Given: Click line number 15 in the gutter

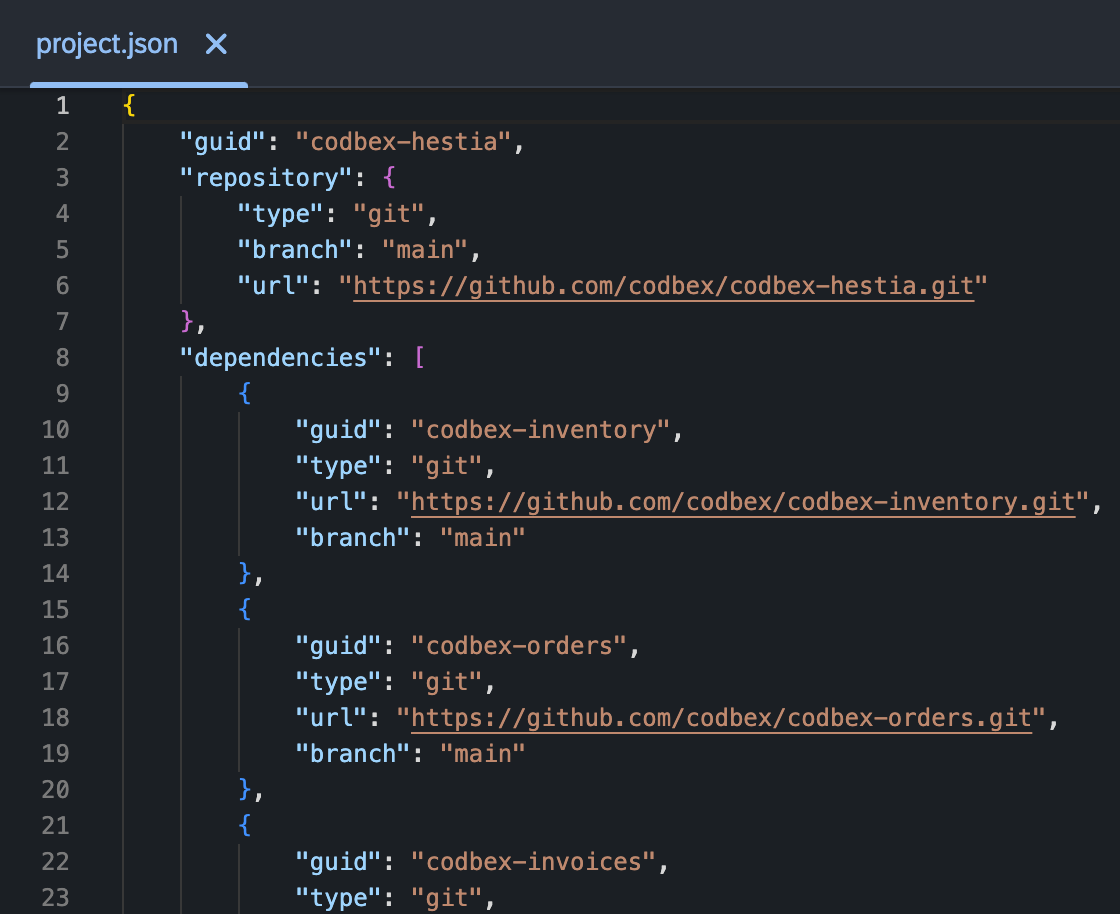Looking at the screenshot, I should point(56,609).
